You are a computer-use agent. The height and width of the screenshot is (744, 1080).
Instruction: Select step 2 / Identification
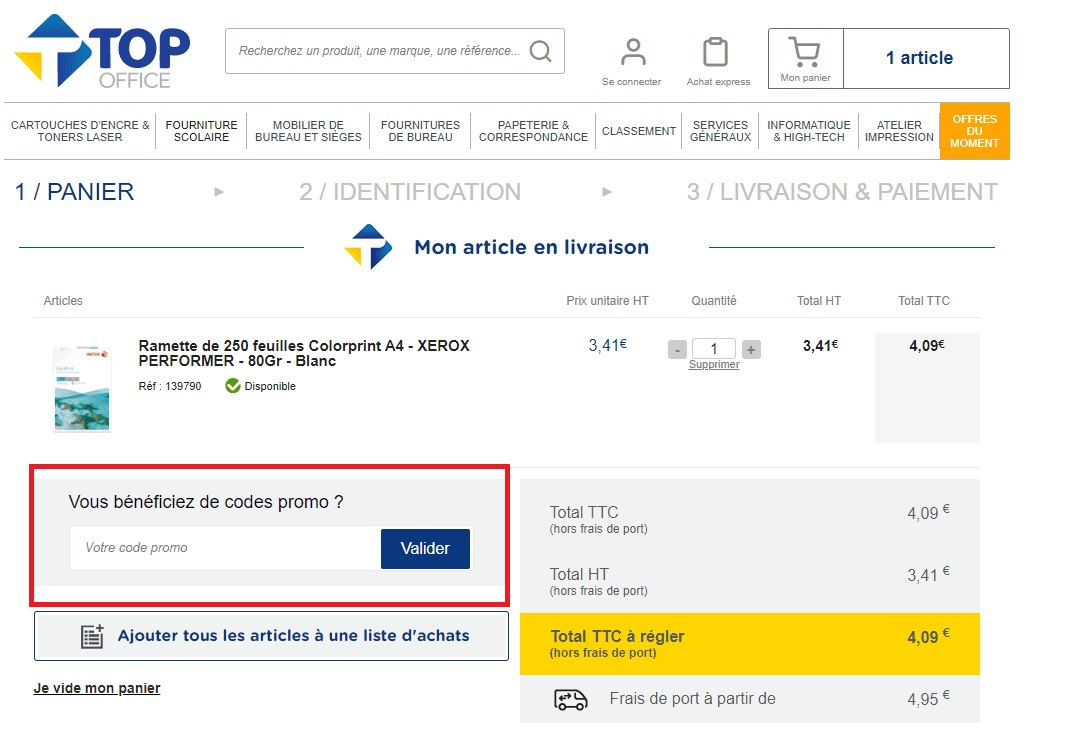[x=410, y=192]
